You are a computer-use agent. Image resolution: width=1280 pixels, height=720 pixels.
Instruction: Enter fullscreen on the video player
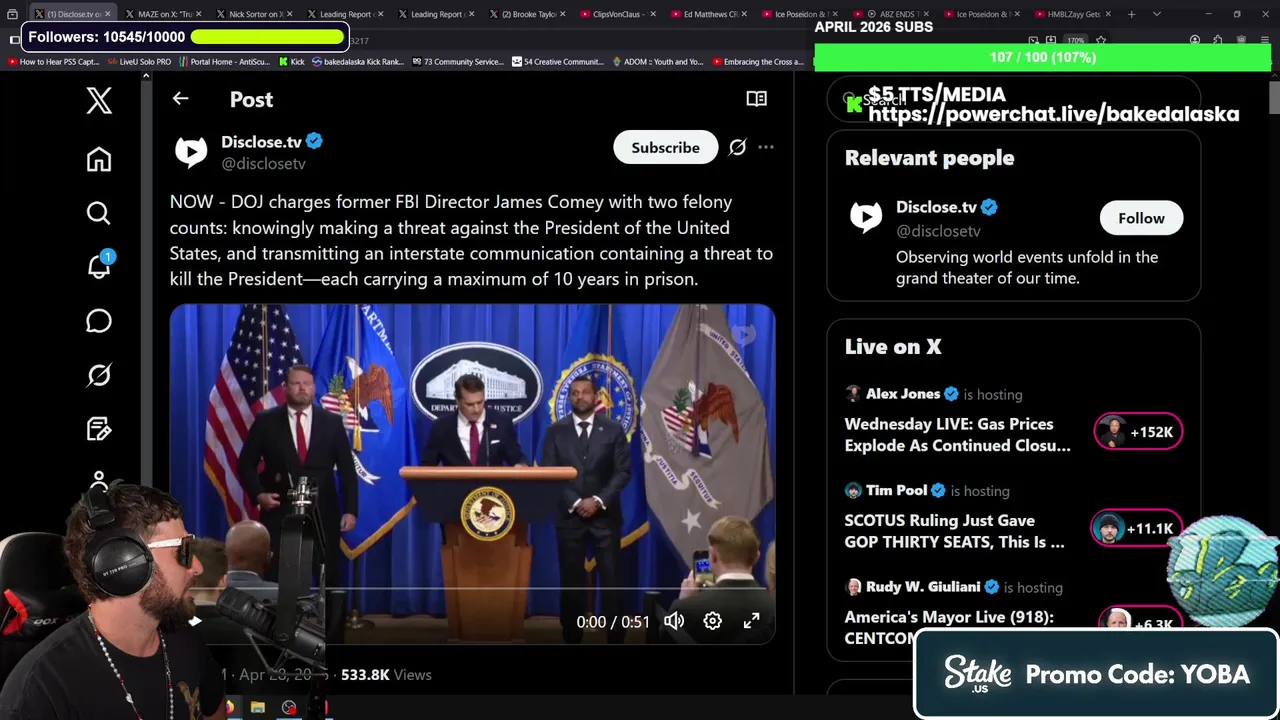751,621
